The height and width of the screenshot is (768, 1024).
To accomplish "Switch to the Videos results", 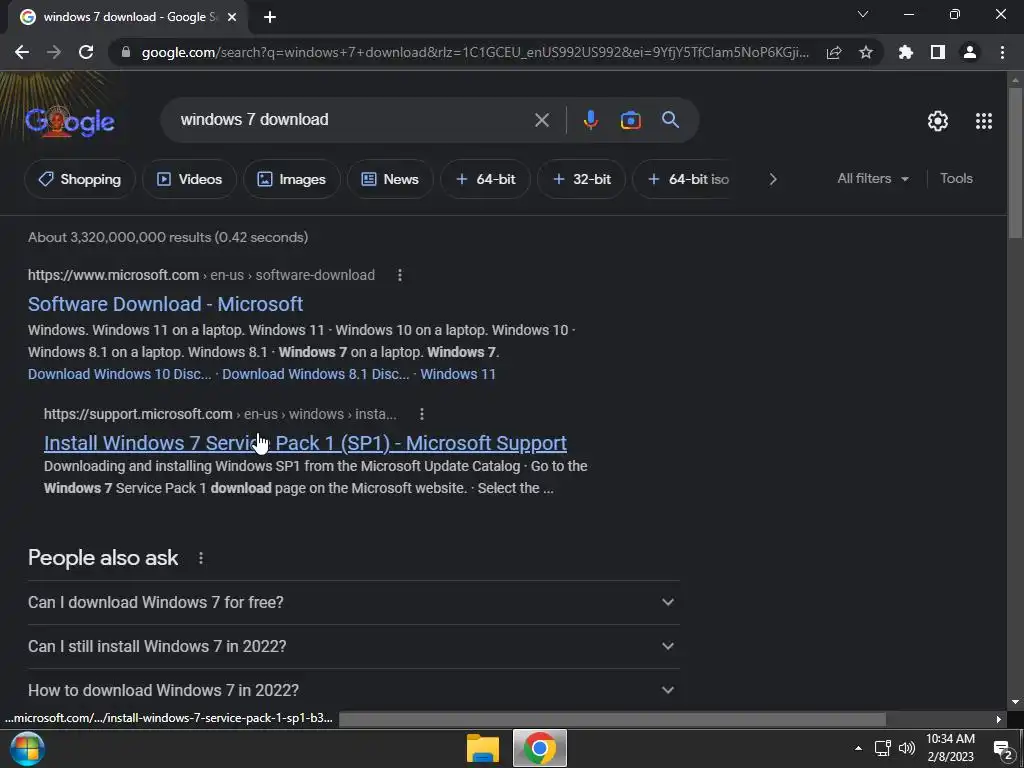I will tap(189, 179).
